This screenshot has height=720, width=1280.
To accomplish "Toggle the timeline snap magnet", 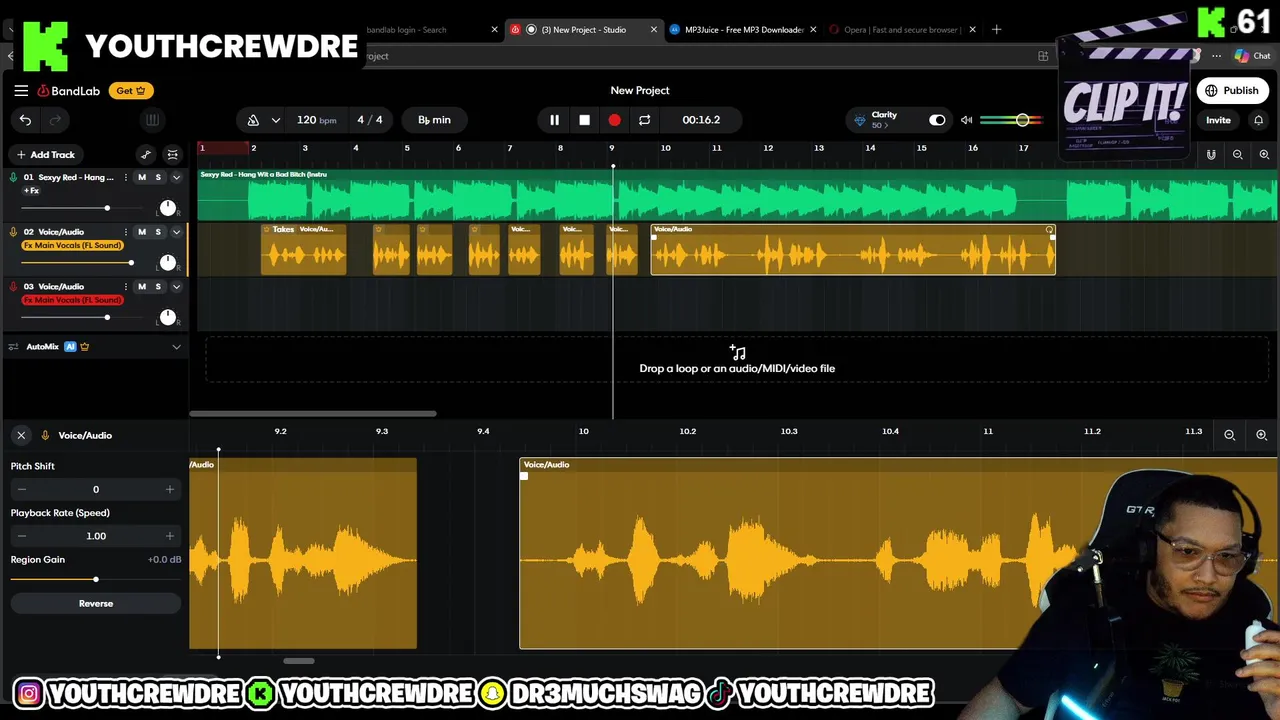I will (x=1211, y=155).
